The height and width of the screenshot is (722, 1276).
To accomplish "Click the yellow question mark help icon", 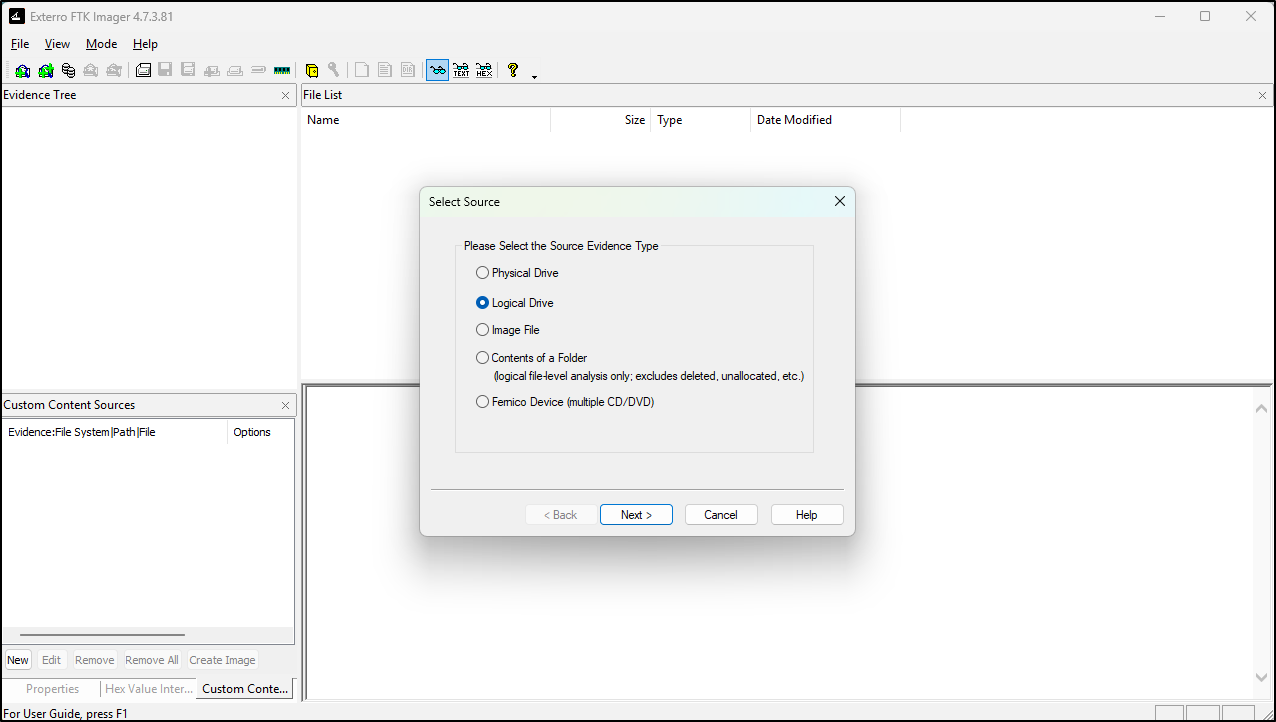I will pyautogui.click(x=513, y=70).
